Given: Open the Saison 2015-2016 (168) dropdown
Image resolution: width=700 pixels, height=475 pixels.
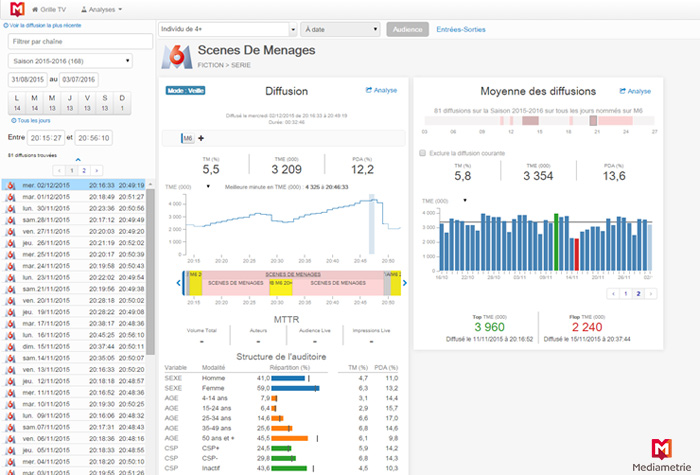Looking at the screenshot, I should click(70, 61).
